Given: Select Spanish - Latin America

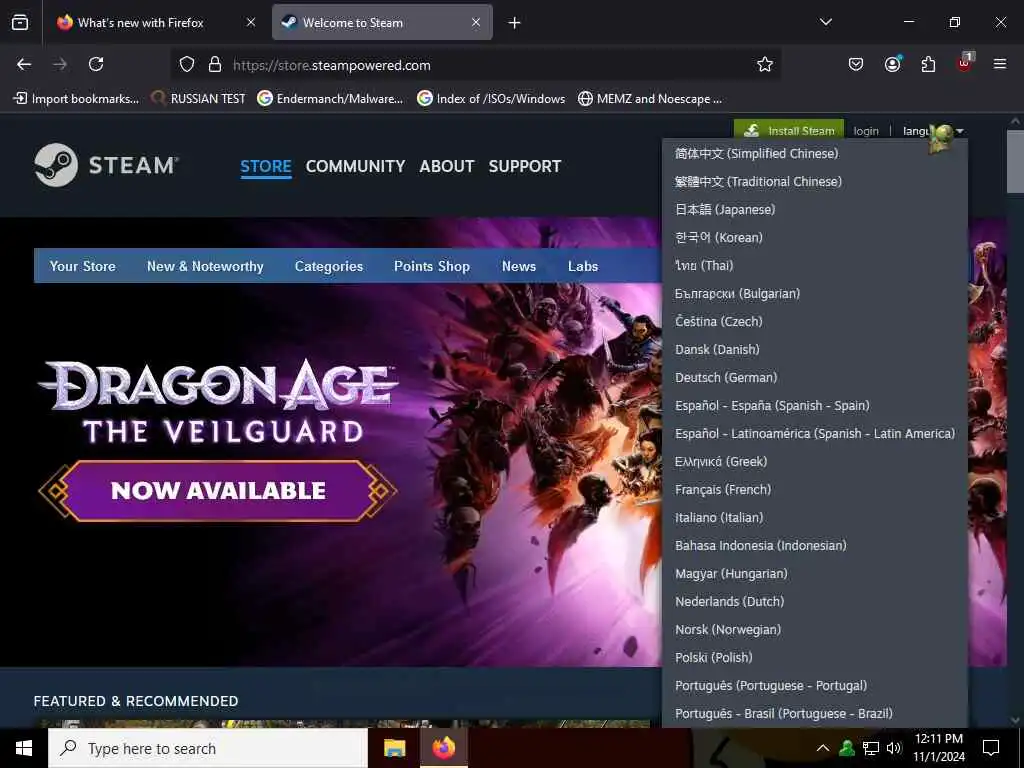Looking at the screenshot, I should (x=815, y=434).
